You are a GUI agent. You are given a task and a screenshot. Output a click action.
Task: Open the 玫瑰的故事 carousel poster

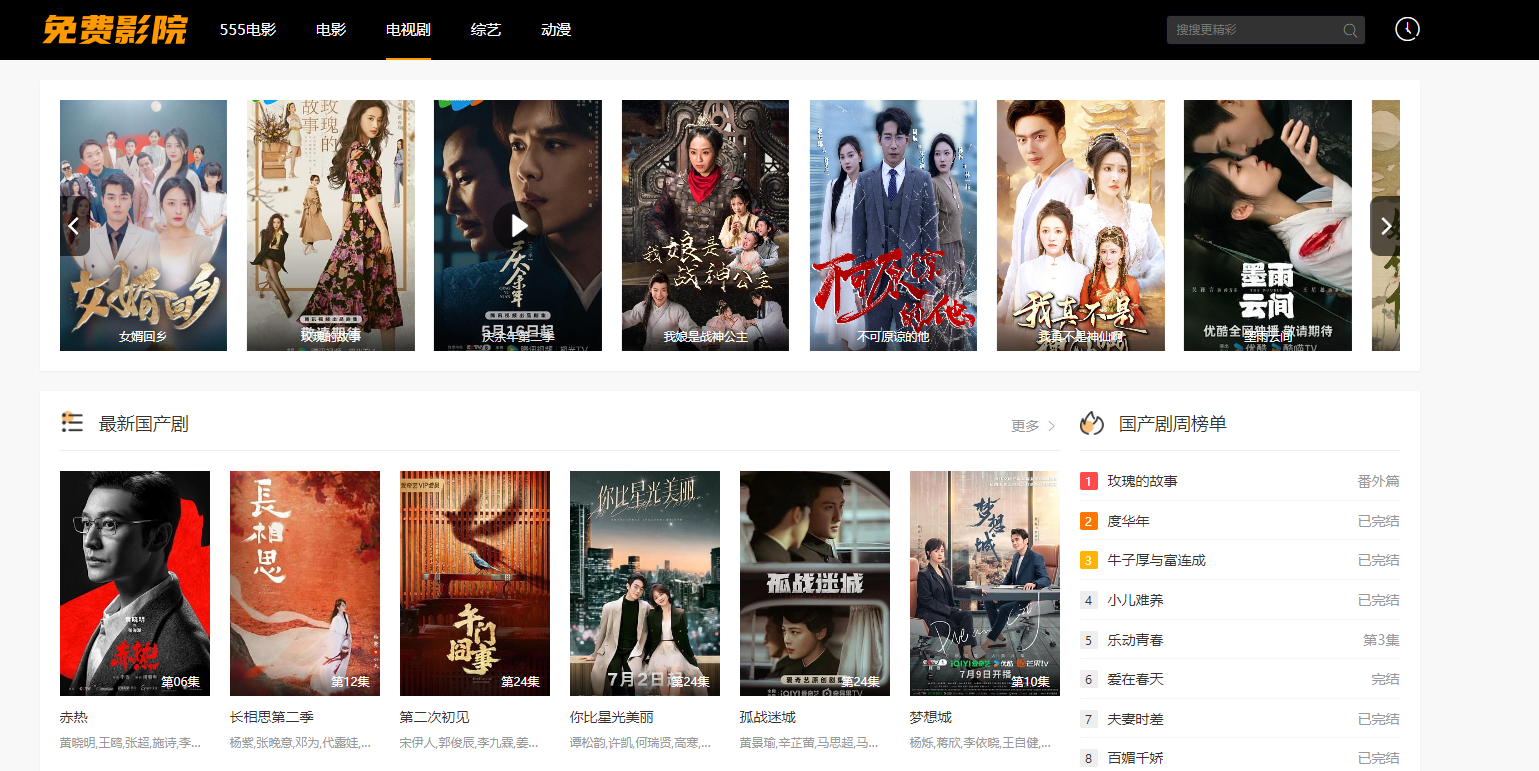[x=331, y=225]
